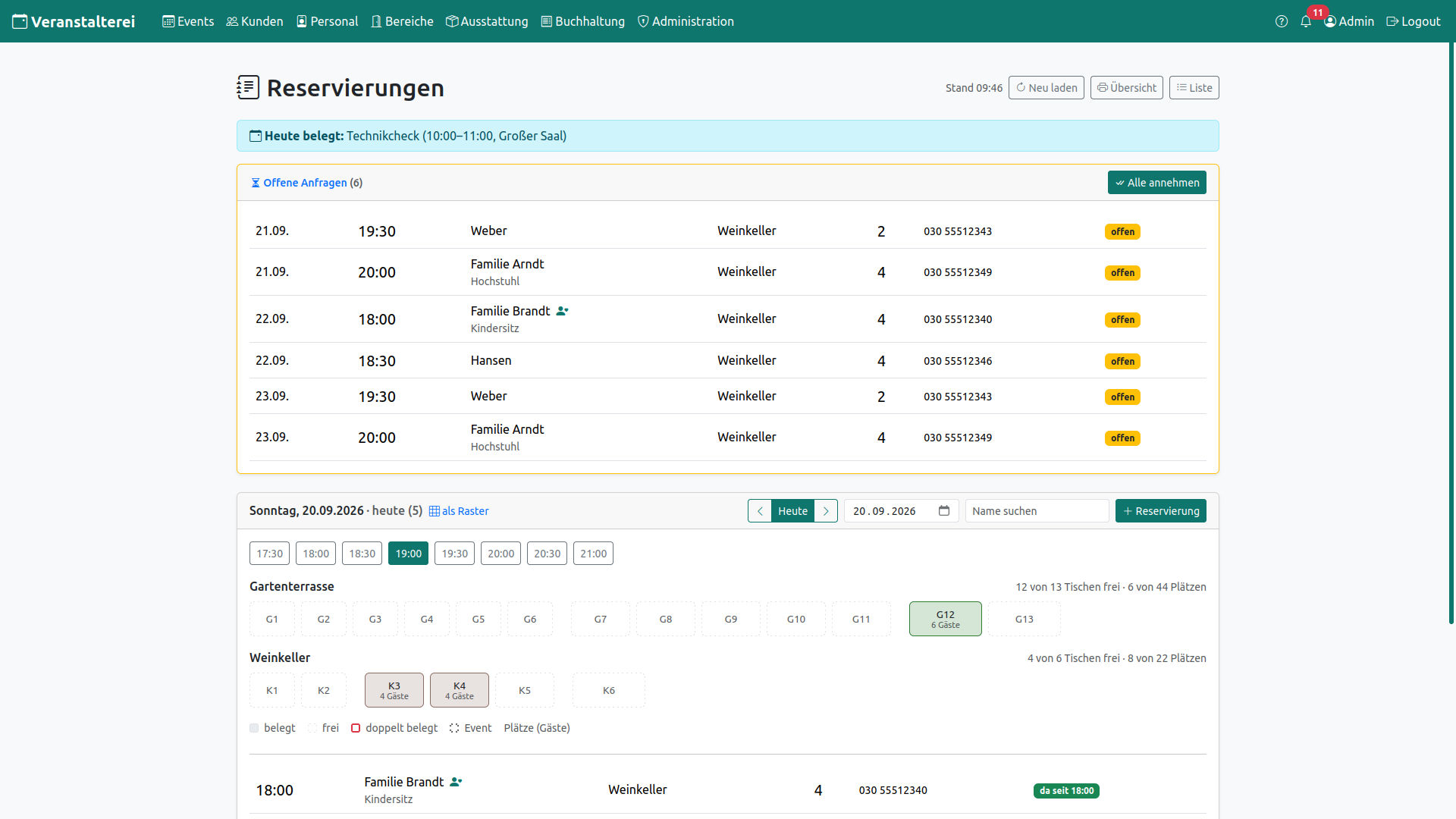
Task: Select the 21:00 time slot
Action: click(594, 554)
